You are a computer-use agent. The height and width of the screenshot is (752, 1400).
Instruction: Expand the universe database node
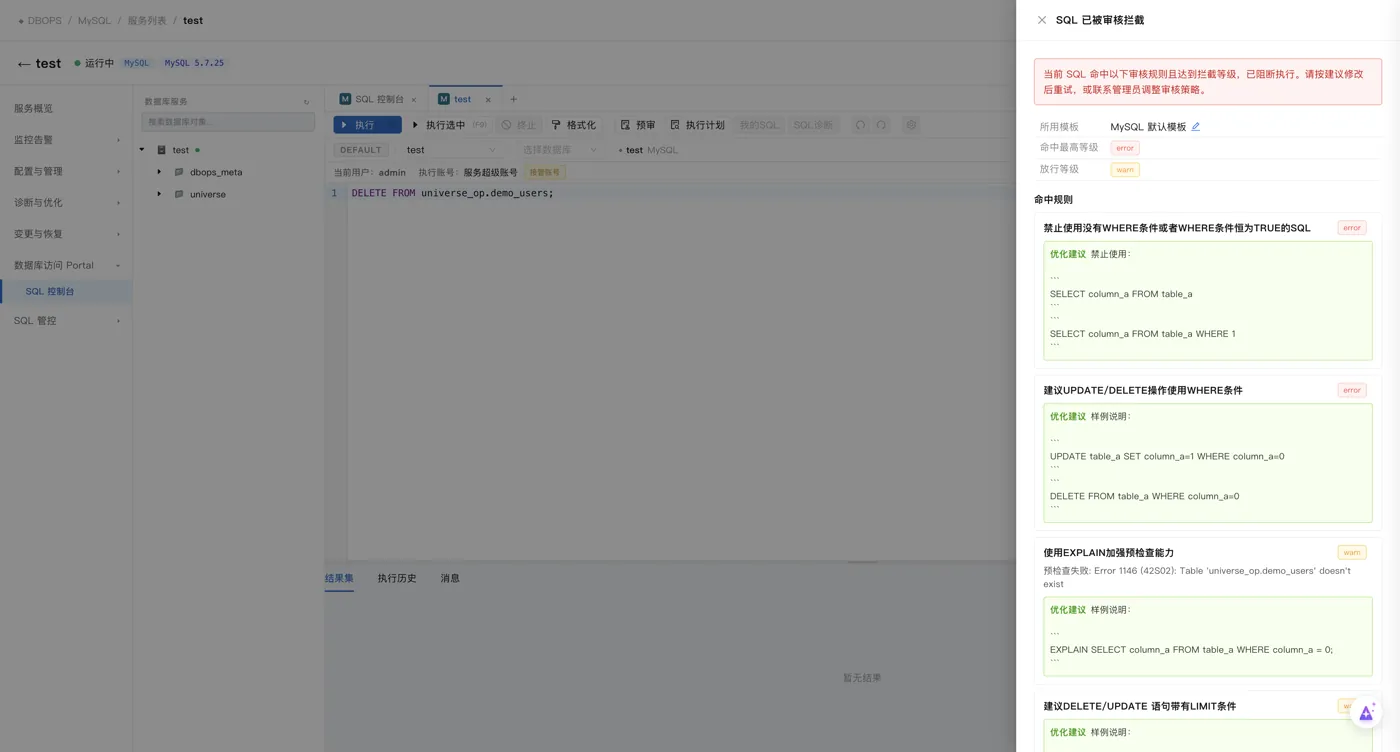tap(159, 194)
